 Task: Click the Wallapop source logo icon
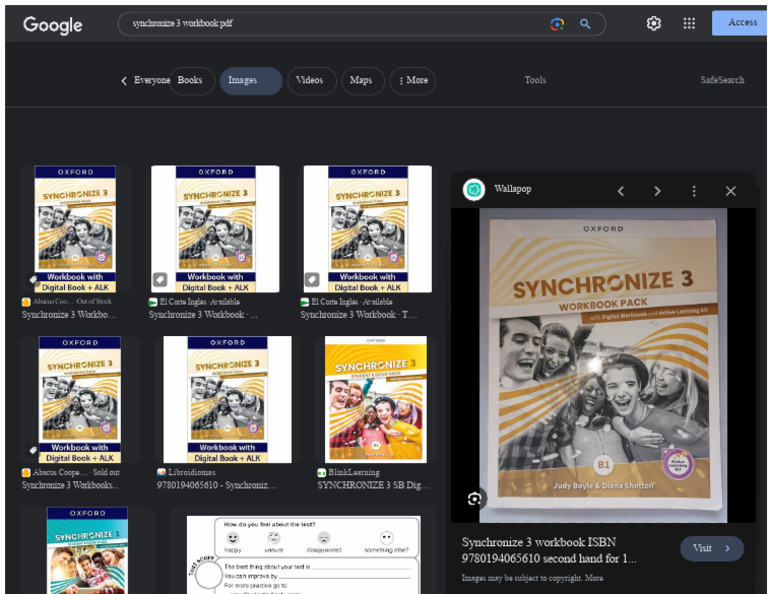click(x=474, y=190)
